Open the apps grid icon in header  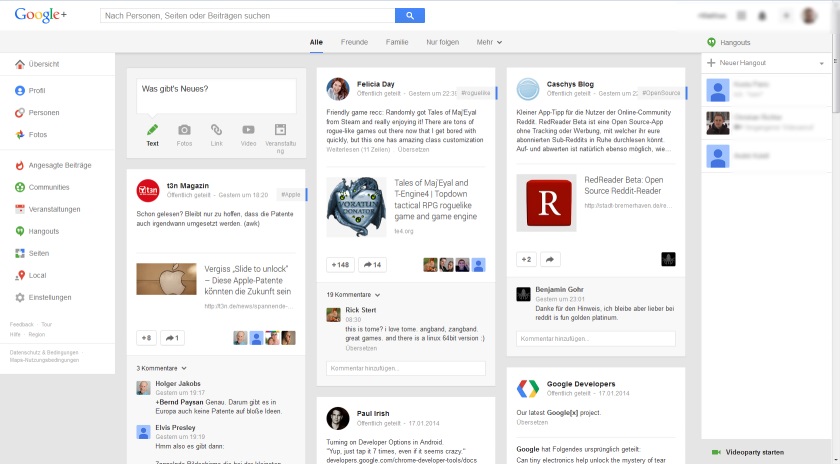[741, 16]
